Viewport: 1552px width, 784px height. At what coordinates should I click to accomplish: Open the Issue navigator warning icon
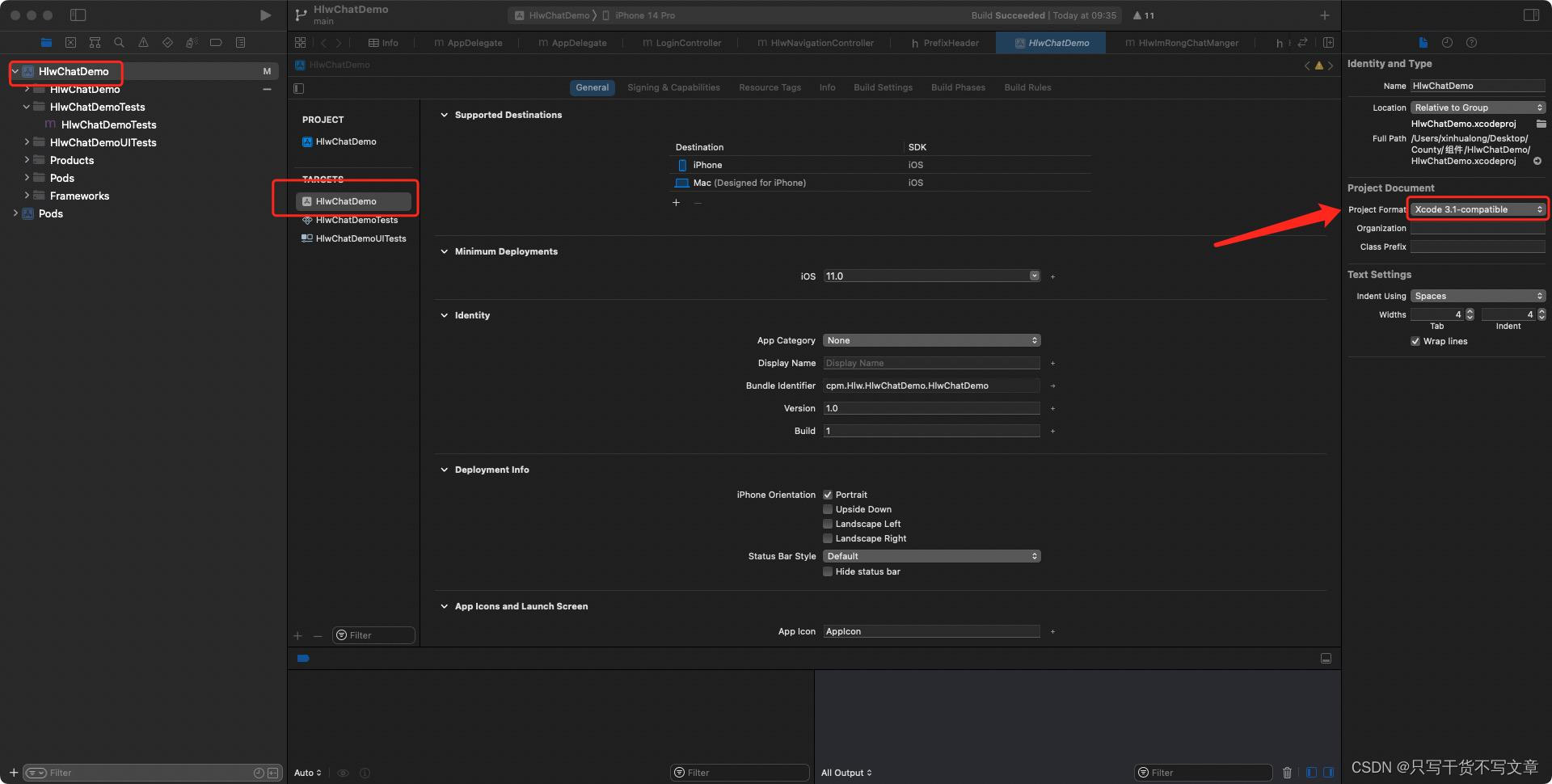point(143,43)
